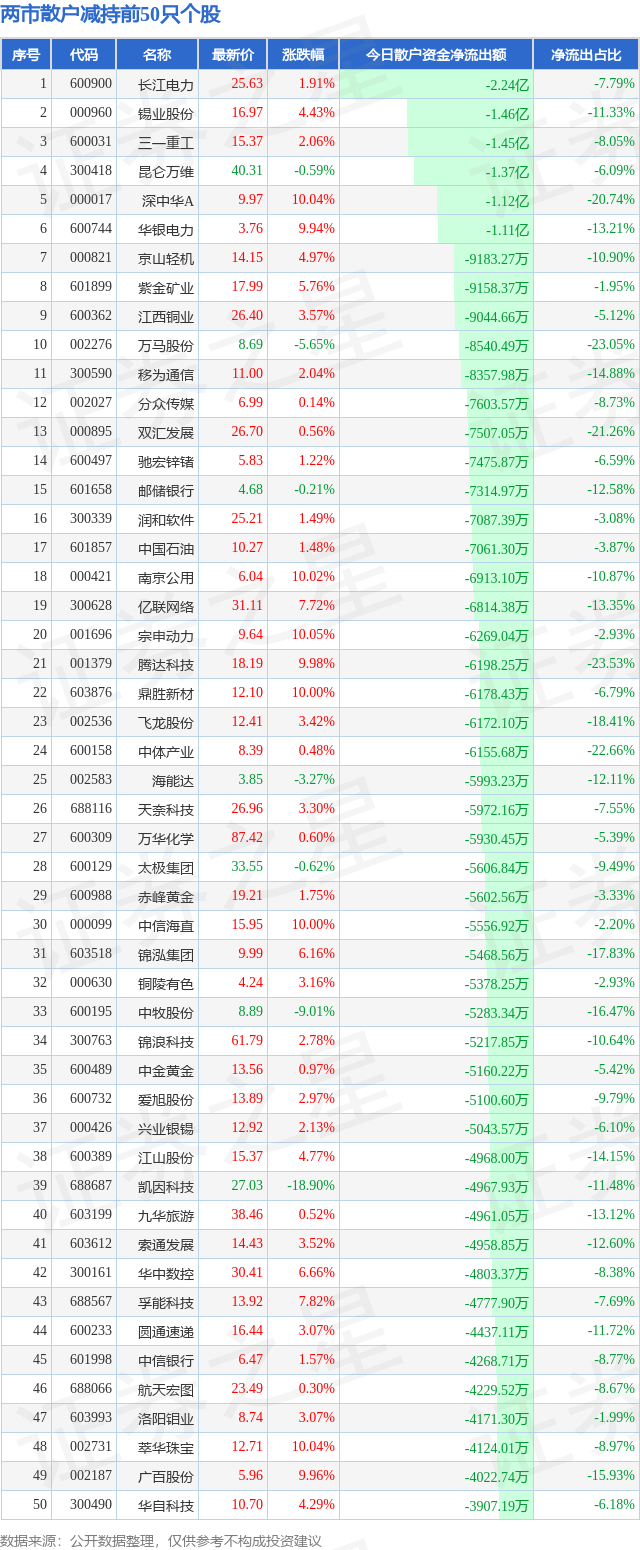Select stock name 爱旭股份

tap(166, 1100)
